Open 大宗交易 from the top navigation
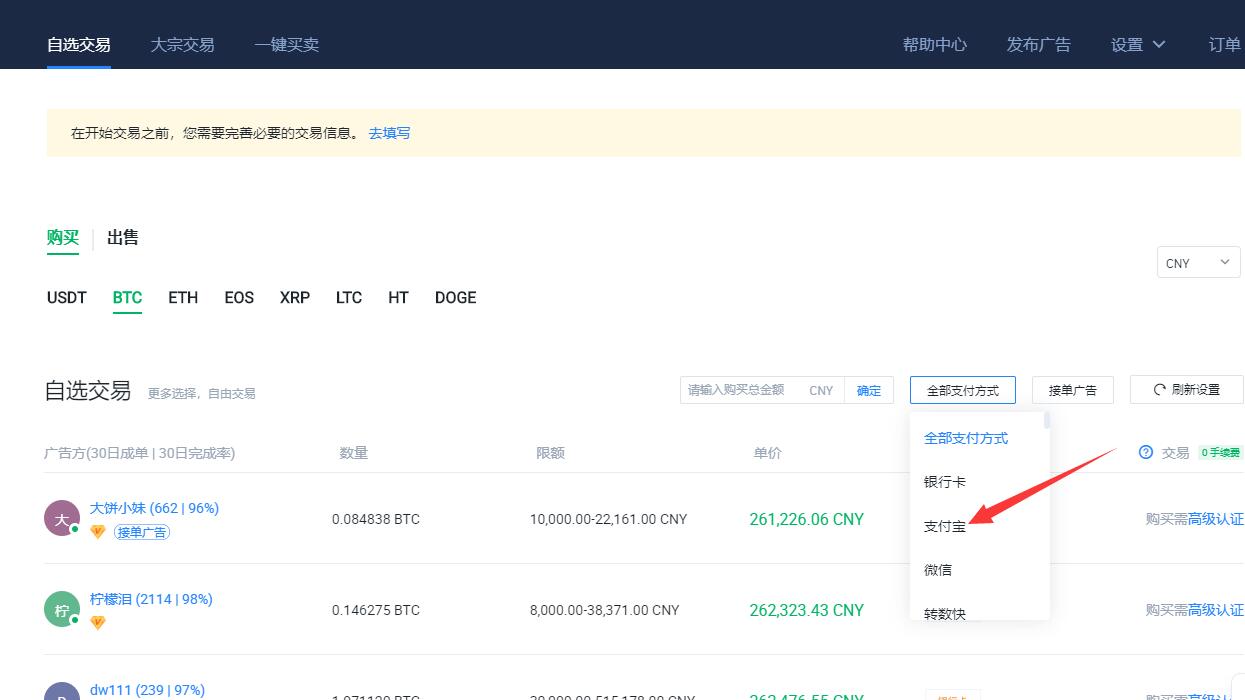Viewport: 1245px width, 700px height. pyautogui.click(x=182, y=44)
